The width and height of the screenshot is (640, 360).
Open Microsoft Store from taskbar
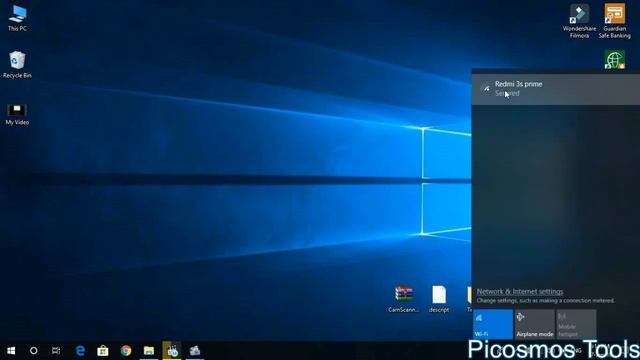click(x=103, y=351)
